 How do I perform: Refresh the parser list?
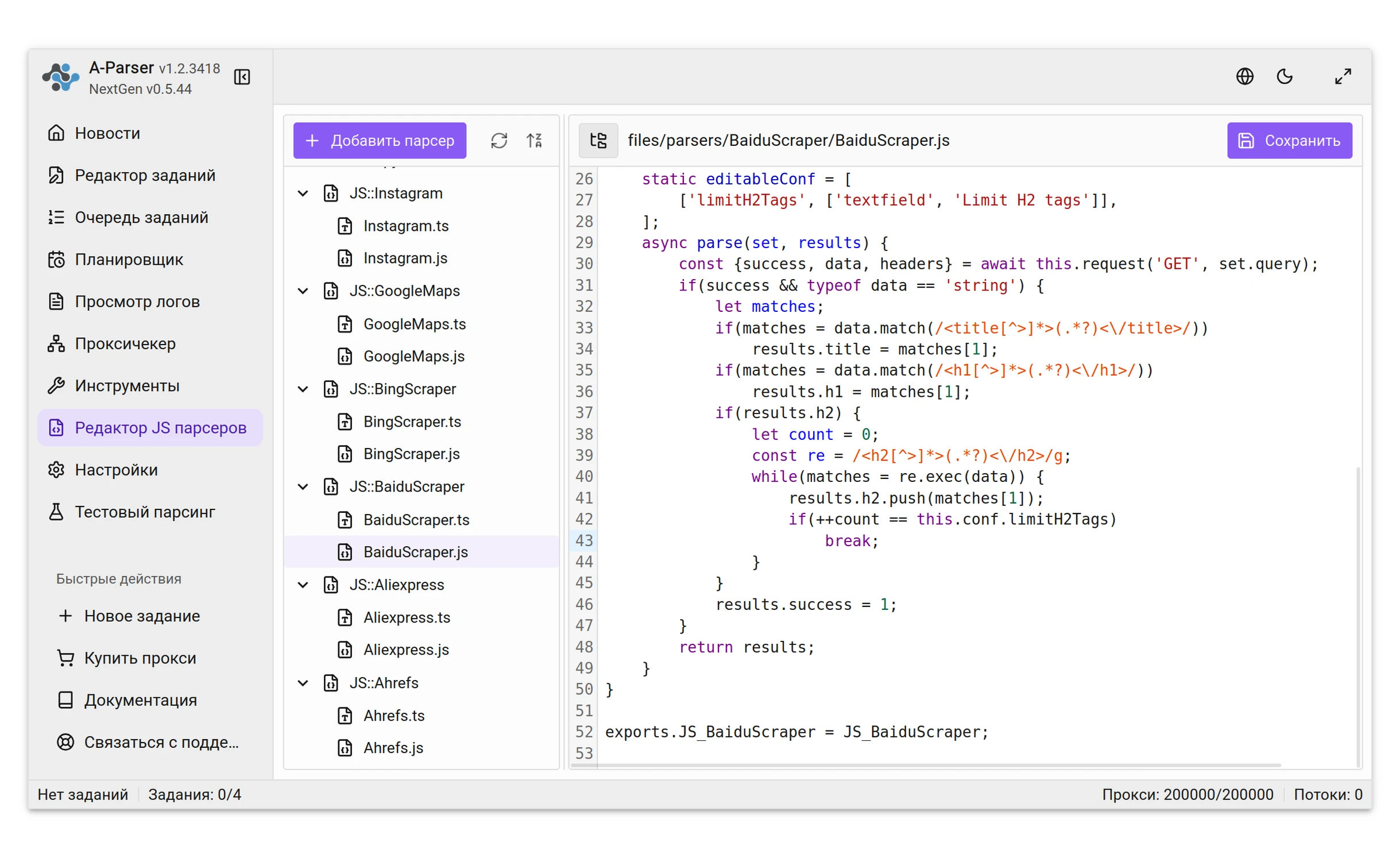tap(498, 140)
